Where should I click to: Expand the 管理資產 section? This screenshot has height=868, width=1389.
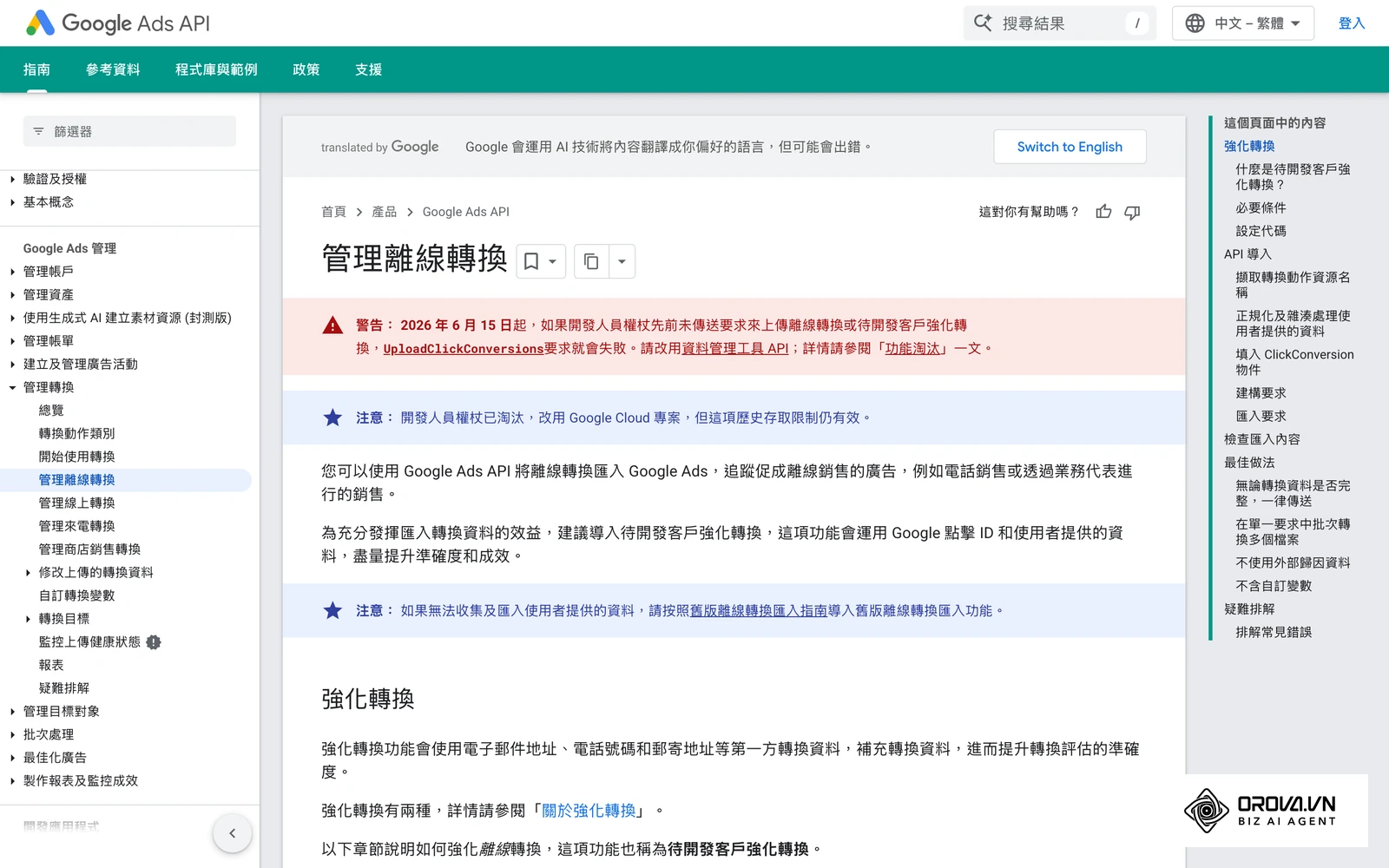click(x=12, y=295)
